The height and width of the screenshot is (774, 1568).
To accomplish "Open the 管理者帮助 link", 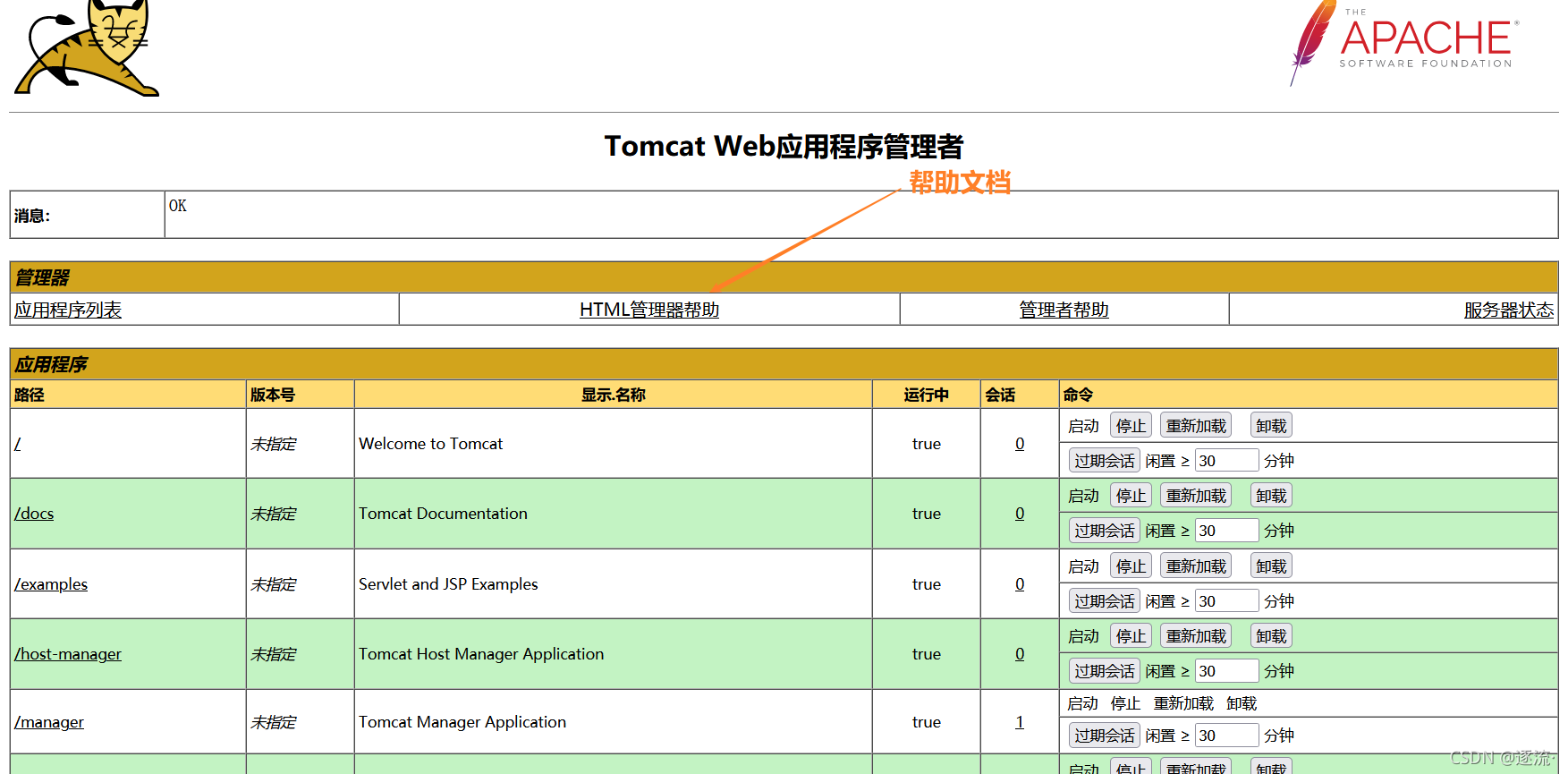I will pyautogui.click(x=1064, y=310).
